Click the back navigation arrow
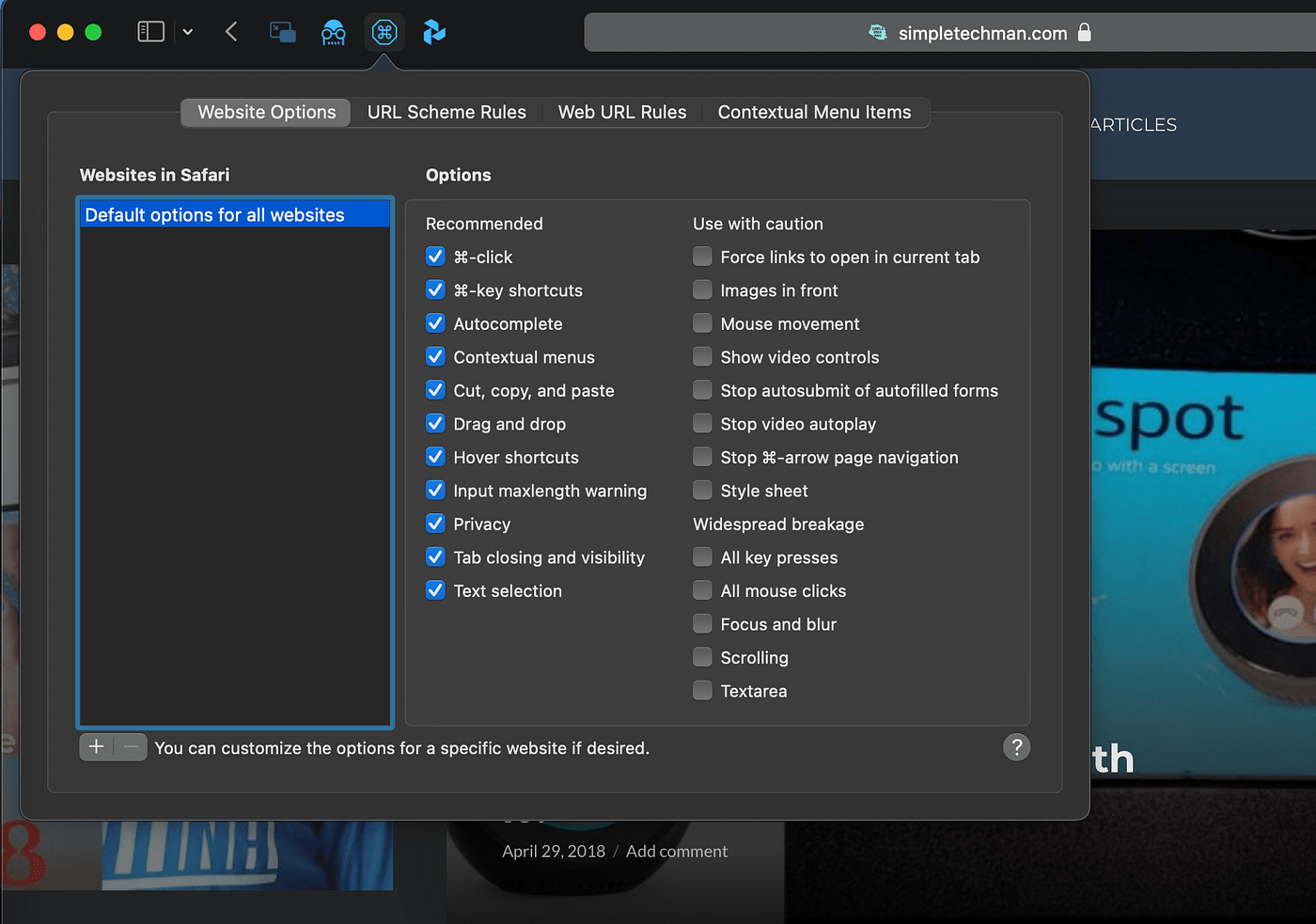The height and width of the screenshot is (924, 1316). [x=230, y=31]
